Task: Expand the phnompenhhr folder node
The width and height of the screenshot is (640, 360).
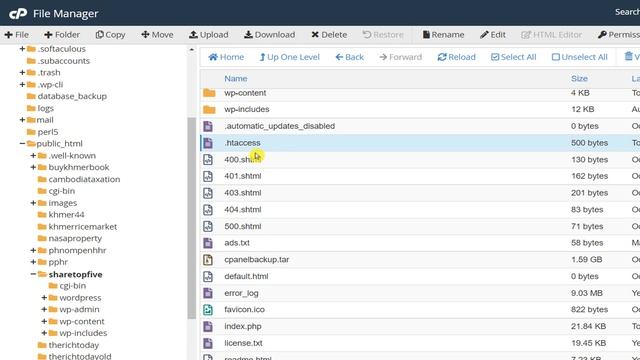Action: click(x=33, y=250)
